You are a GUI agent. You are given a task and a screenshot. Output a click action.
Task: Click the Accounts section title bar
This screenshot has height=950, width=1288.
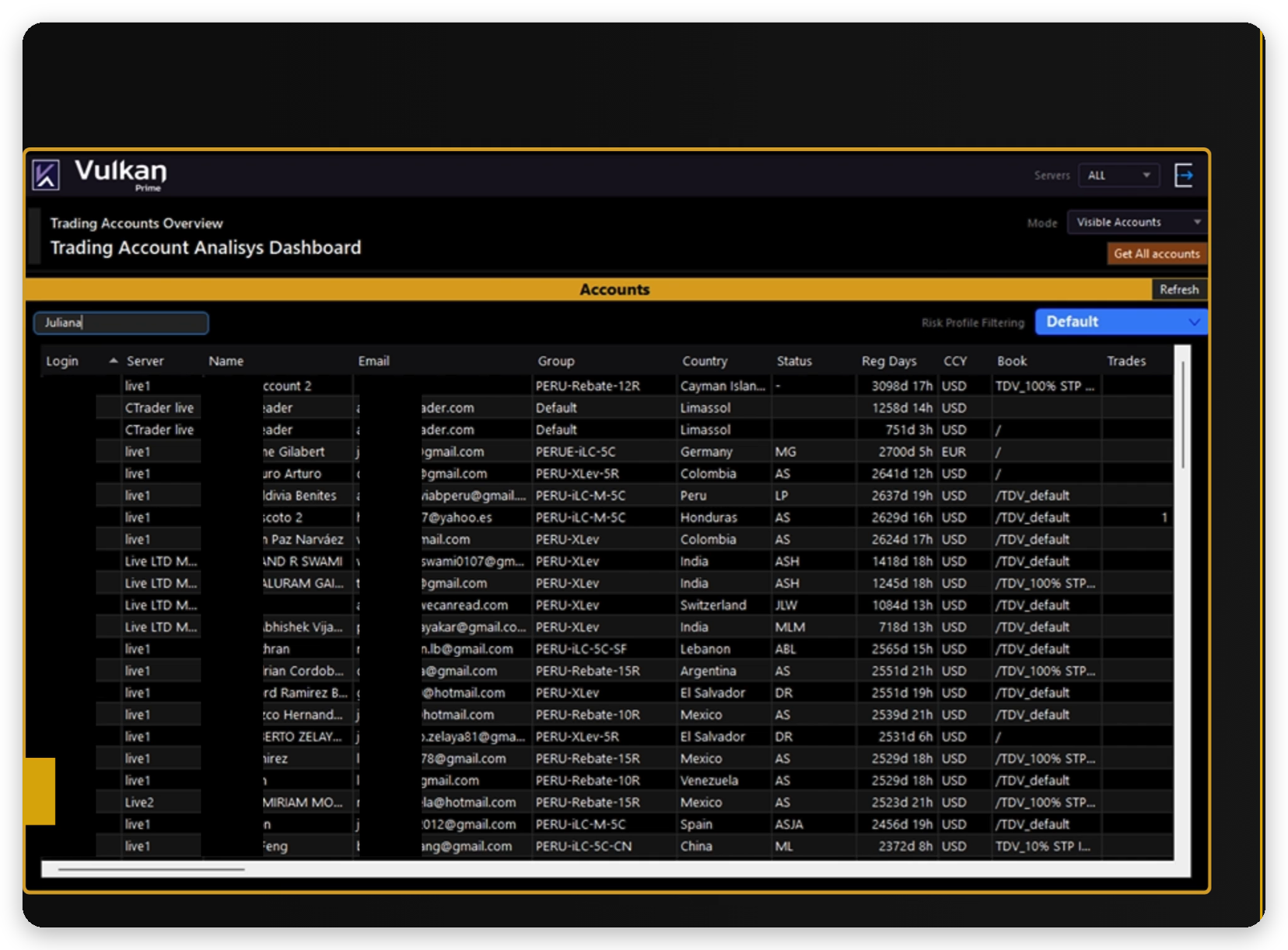pos(589,289)
